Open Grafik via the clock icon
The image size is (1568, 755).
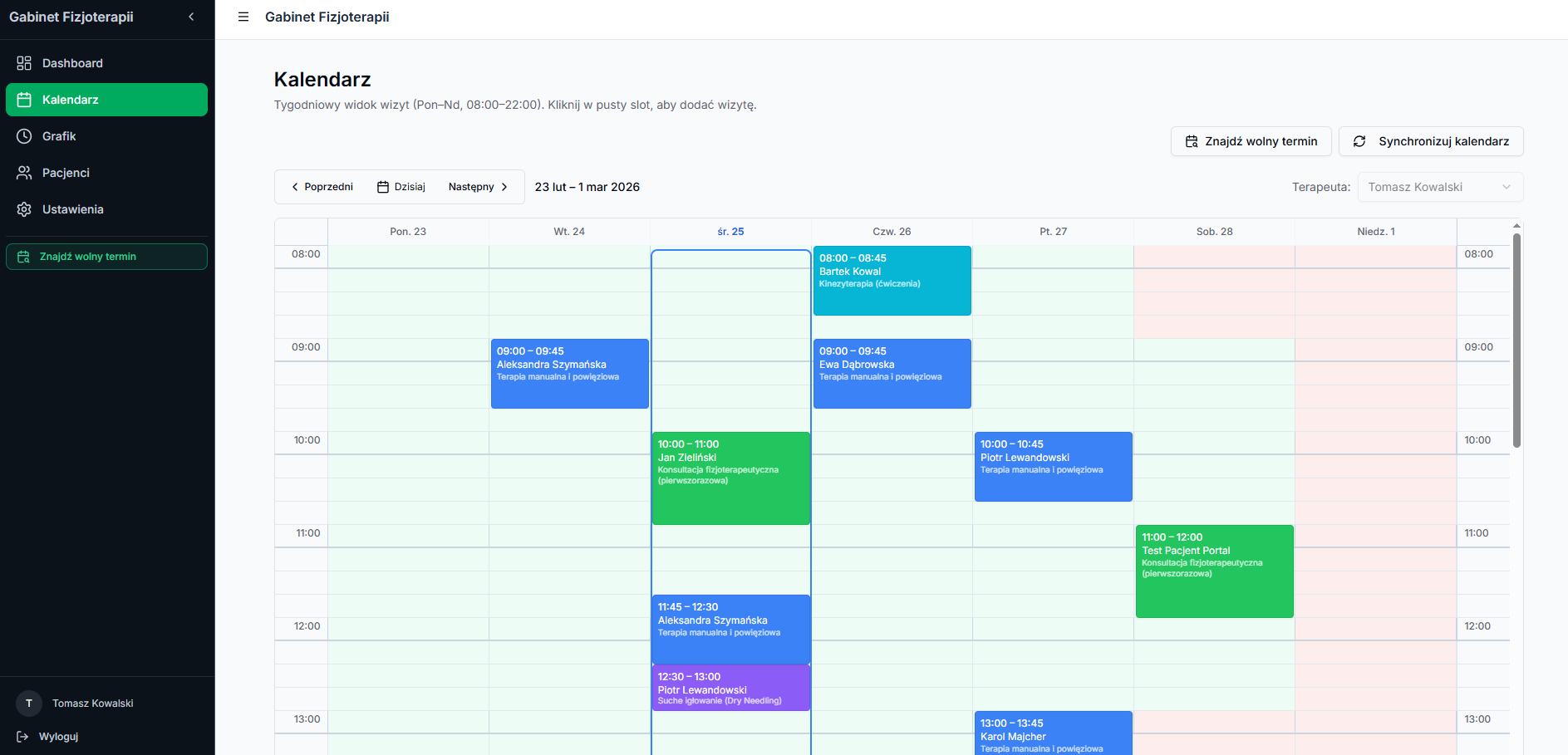click(24, 136)
